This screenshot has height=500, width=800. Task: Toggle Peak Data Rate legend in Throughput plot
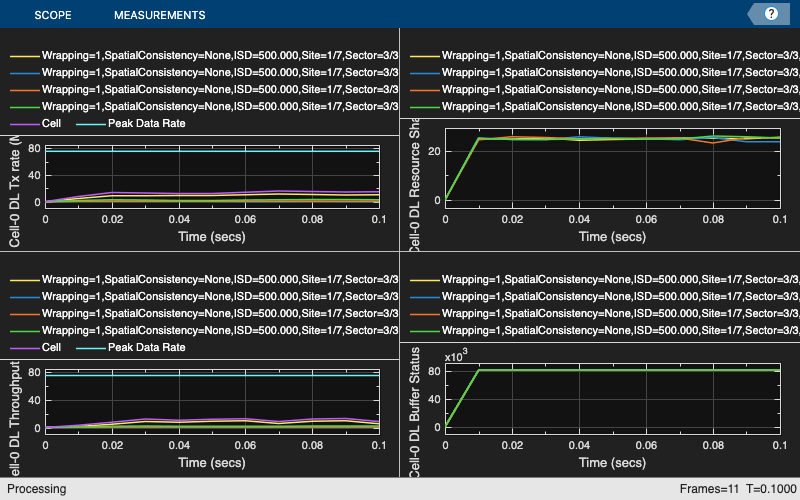click(x=131, y=347)
